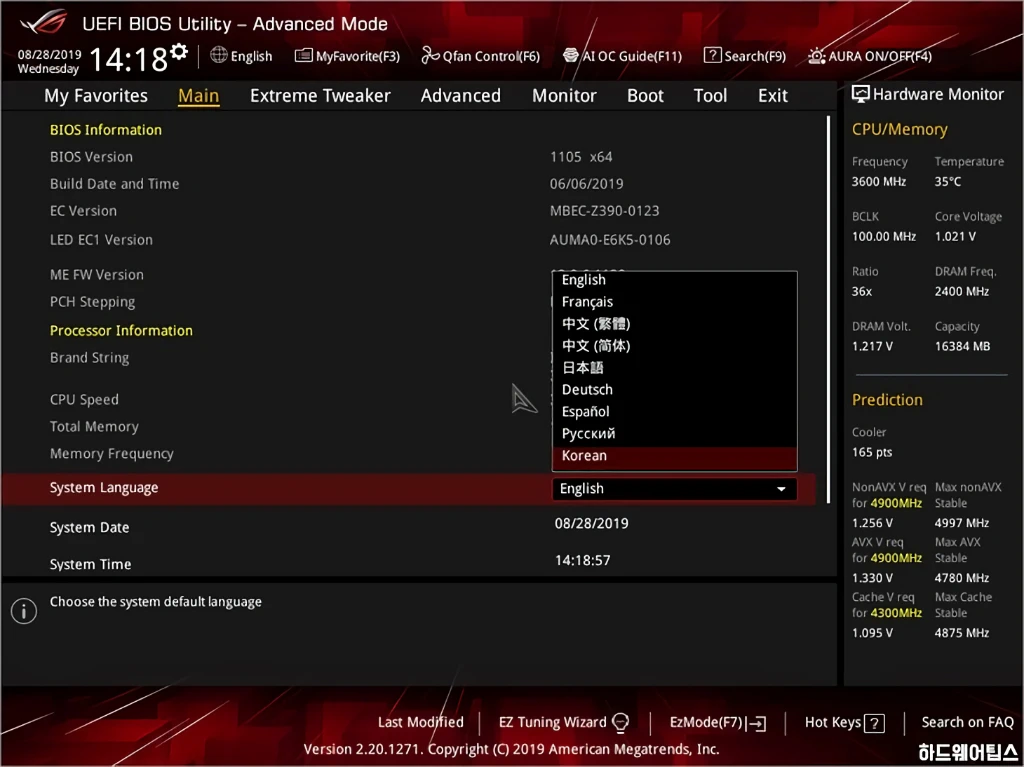Click the PCH Stepping label
1024x767 pixels.
[93, 302]
